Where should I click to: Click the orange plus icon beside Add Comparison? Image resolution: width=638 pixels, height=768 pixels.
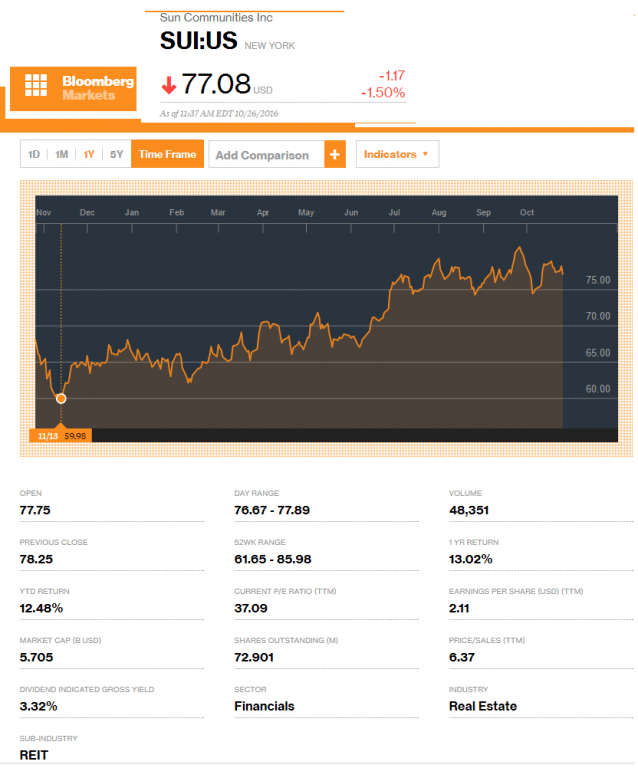click(335, 154)
